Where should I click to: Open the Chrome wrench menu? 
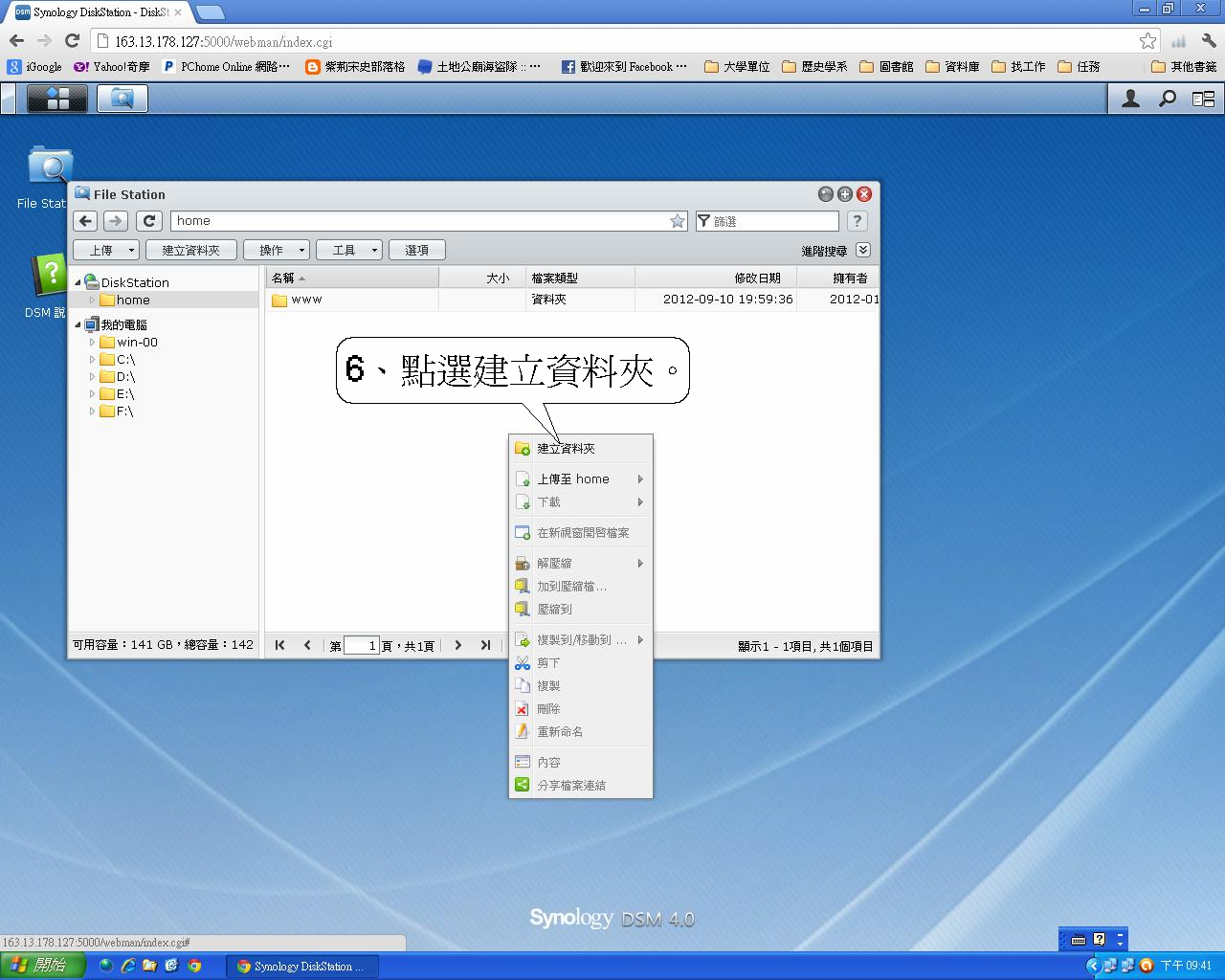point(1209,41)
